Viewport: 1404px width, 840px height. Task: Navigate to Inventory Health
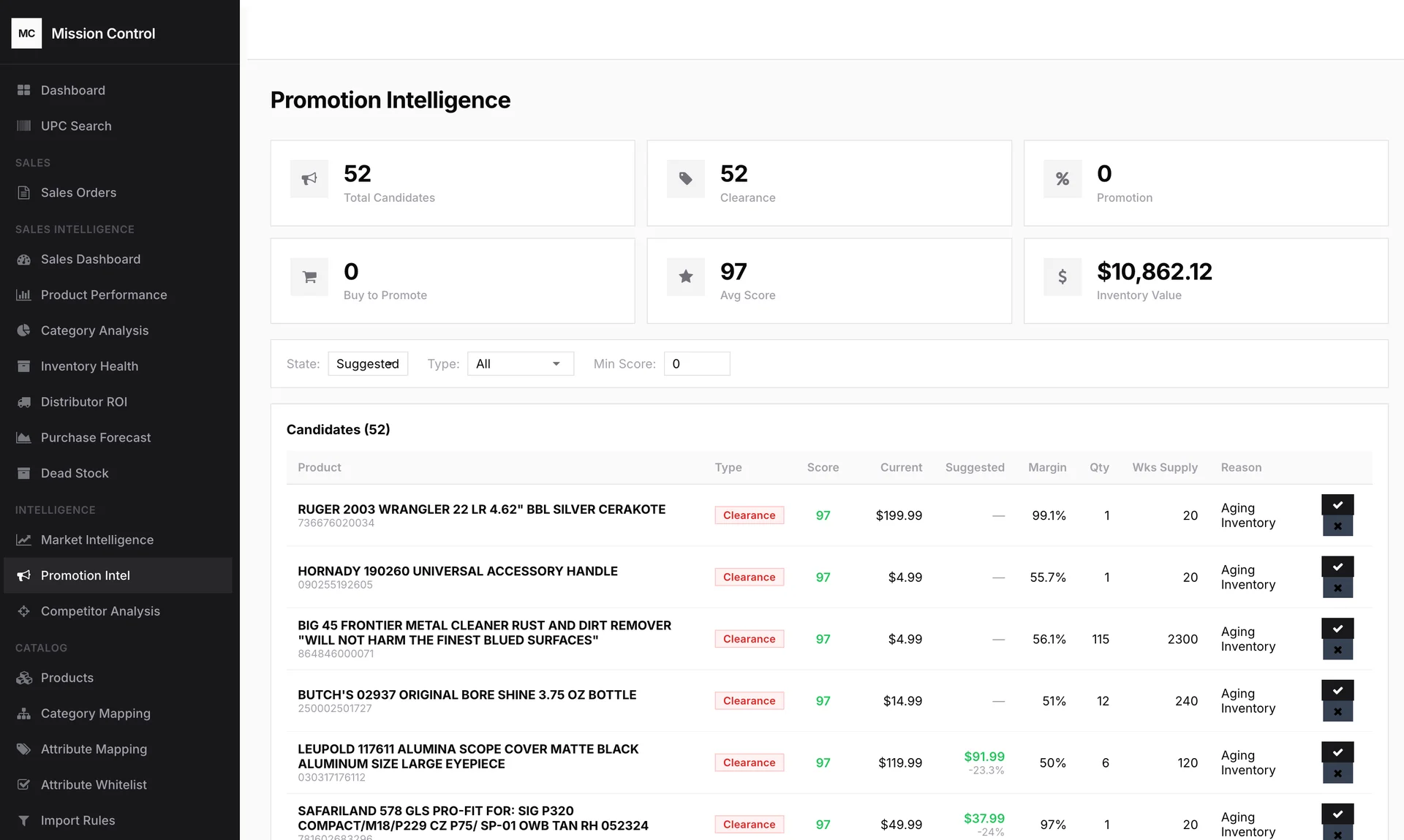tap(118, 366)
